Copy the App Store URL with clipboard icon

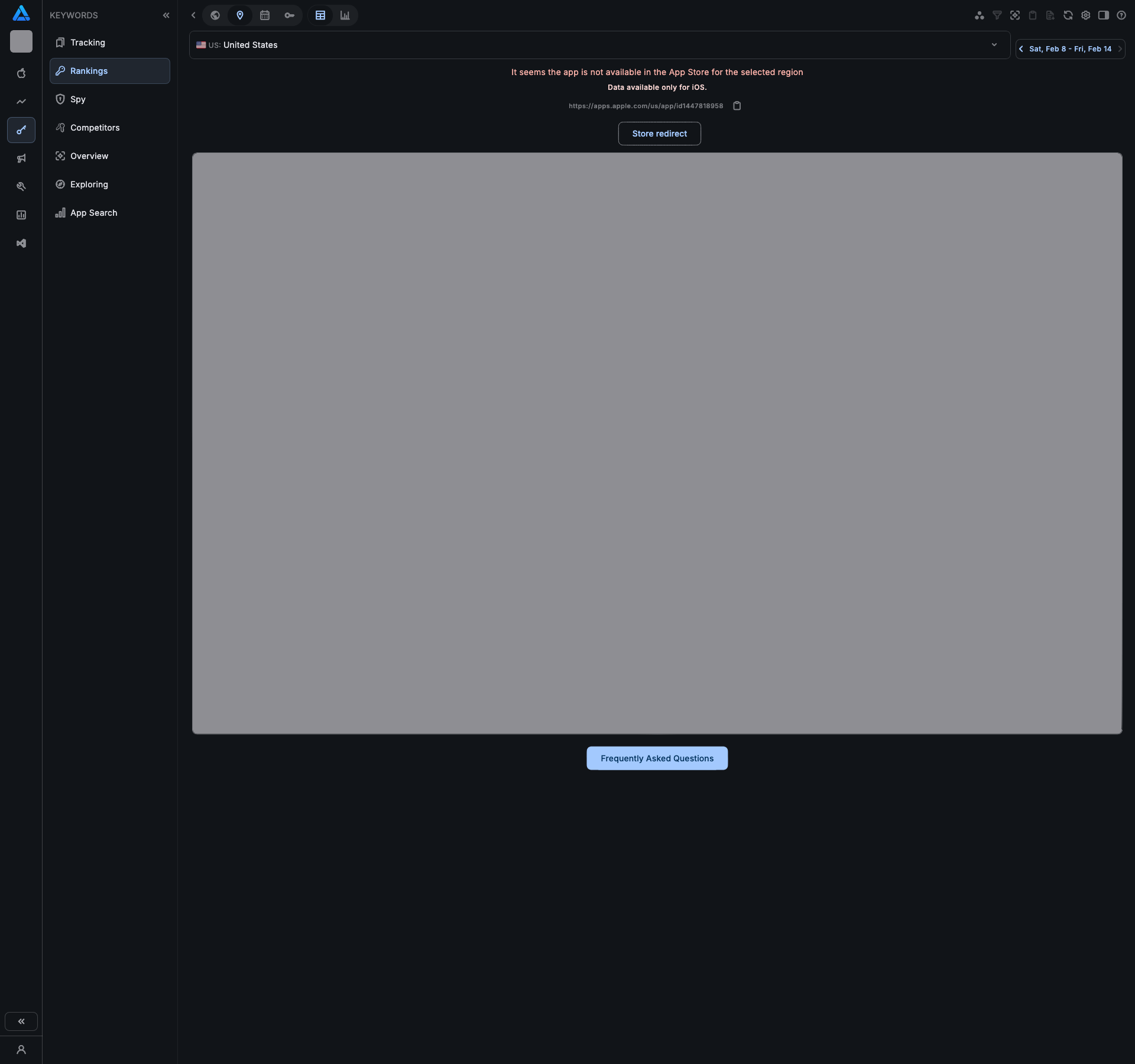pyautogui.click(x=737, y=106)
